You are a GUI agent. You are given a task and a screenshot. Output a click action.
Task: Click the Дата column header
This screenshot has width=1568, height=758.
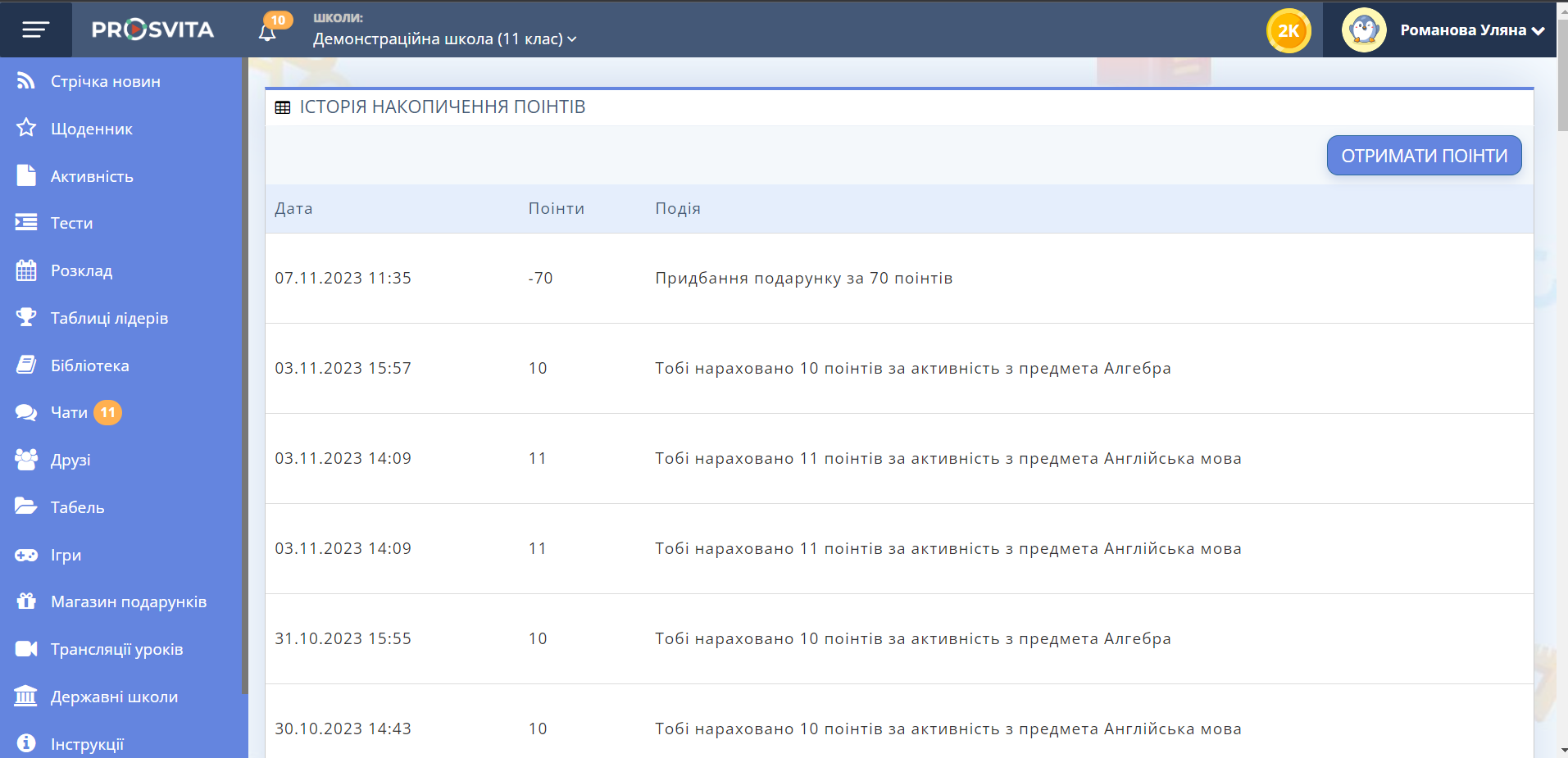coord(293,208)
